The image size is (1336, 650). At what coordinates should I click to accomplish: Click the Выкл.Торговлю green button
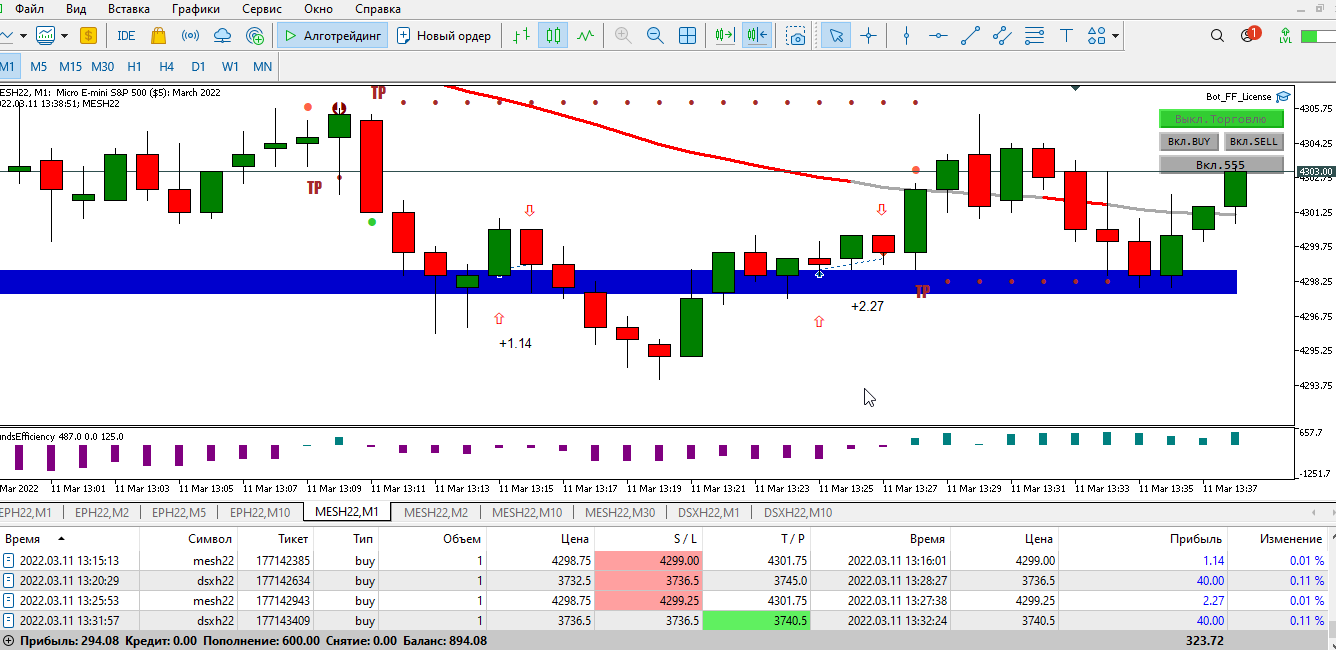pos(1221,119)
